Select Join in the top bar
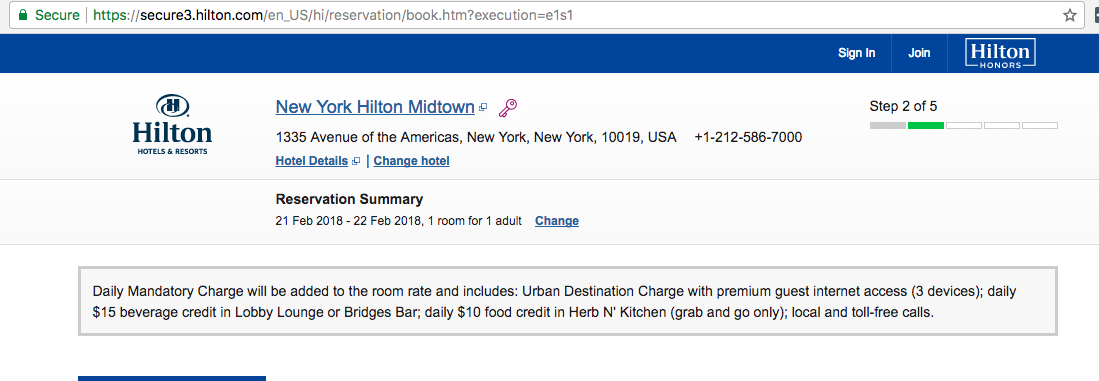1099x381 pixels. (x=919, y=53)
